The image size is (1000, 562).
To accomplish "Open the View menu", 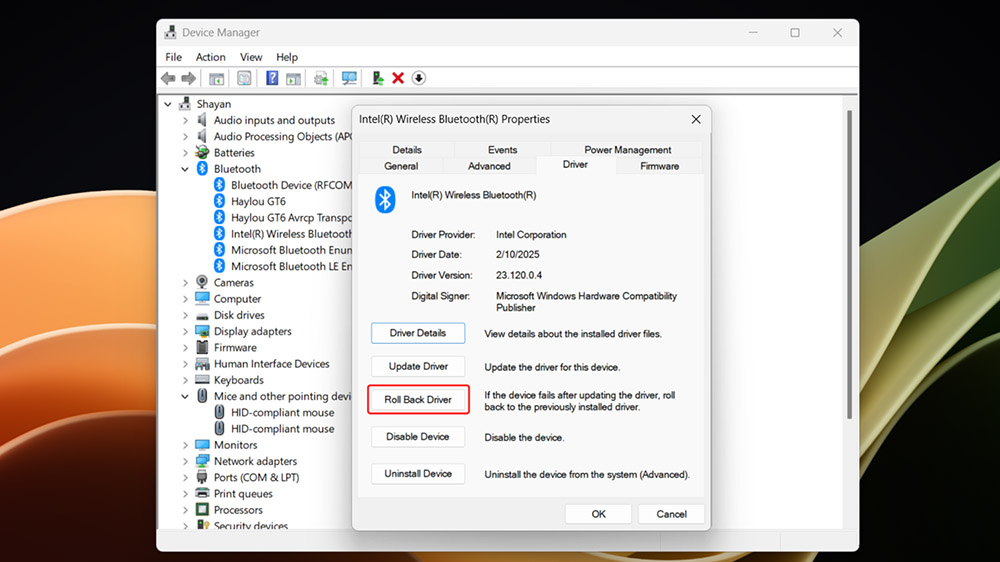I will click(x=251, y=57).
